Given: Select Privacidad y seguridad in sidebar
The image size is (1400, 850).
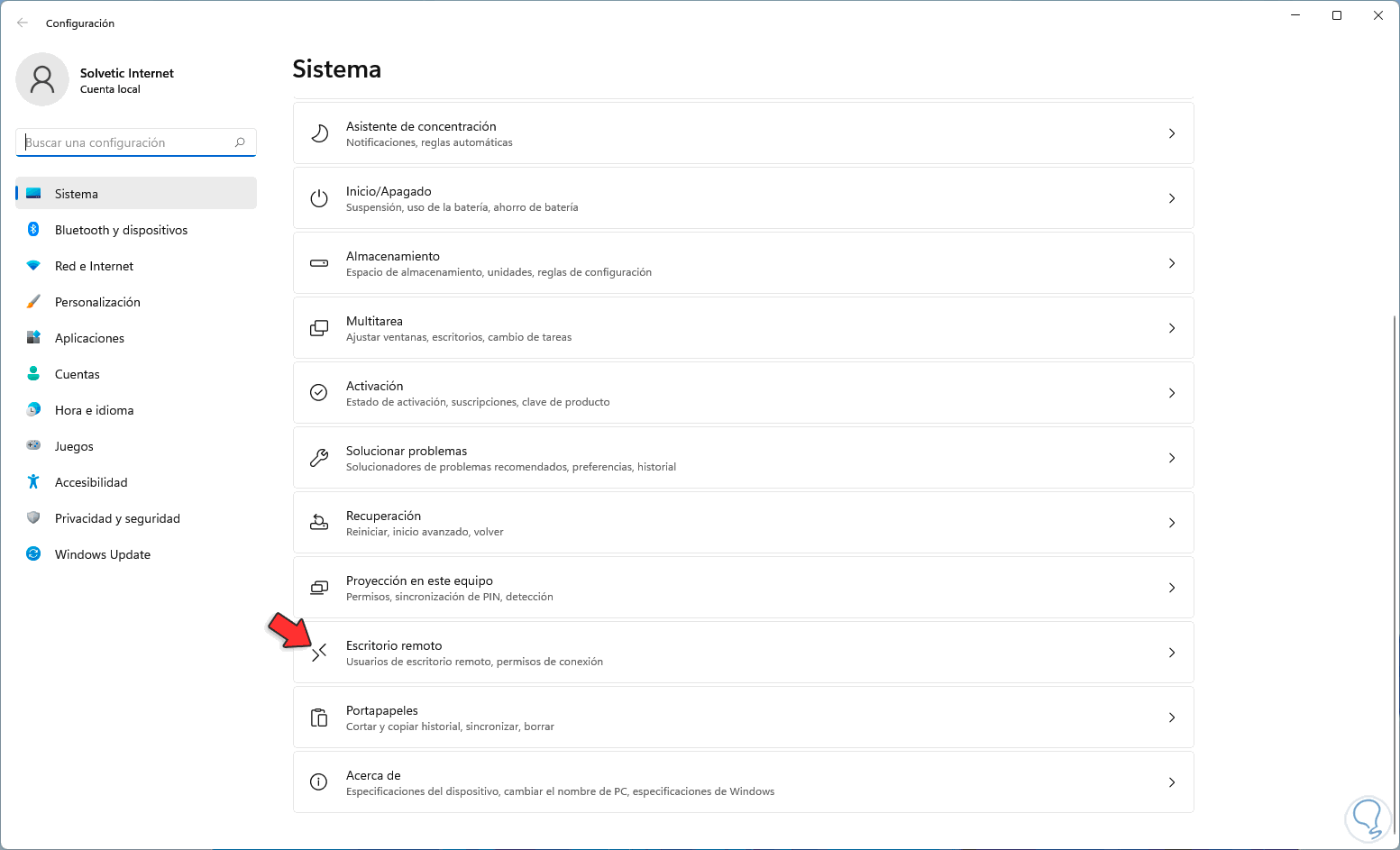Looking at the screenshot, I should pos(117,518).
